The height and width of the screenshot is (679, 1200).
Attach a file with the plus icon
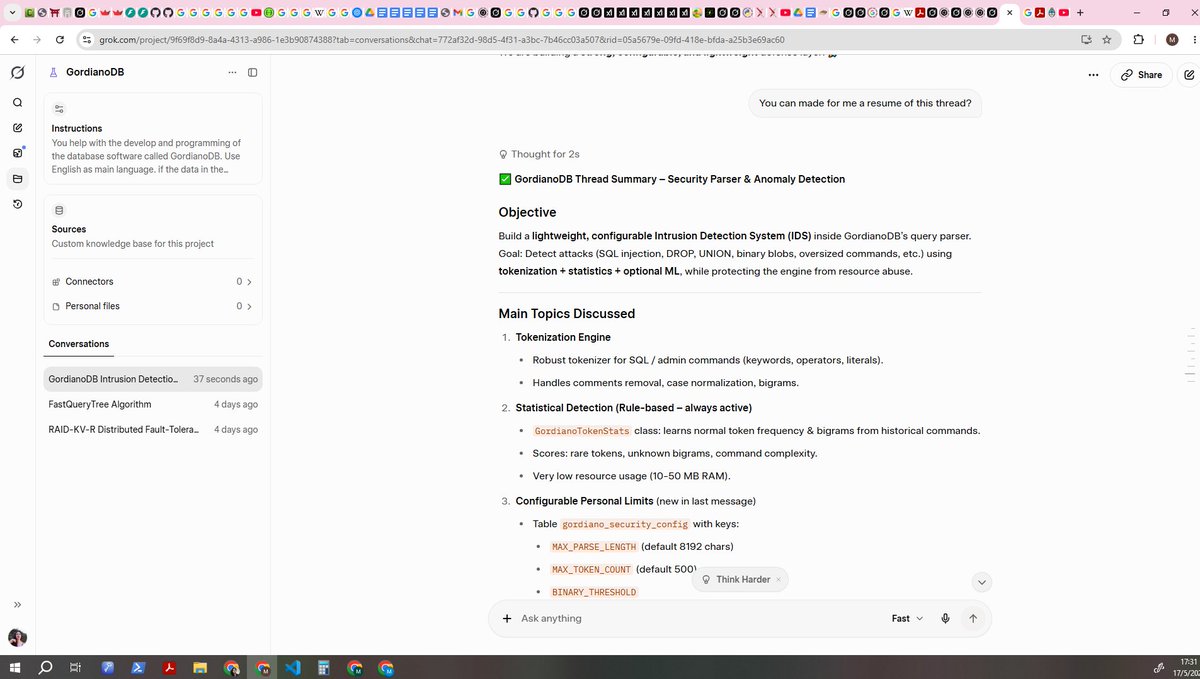[507, 619]
